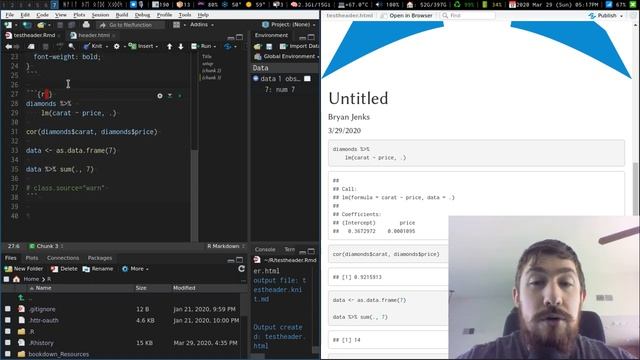Maximize the Files pane
The width and height of the screenshot is (640, 360).
pos(240,260)
